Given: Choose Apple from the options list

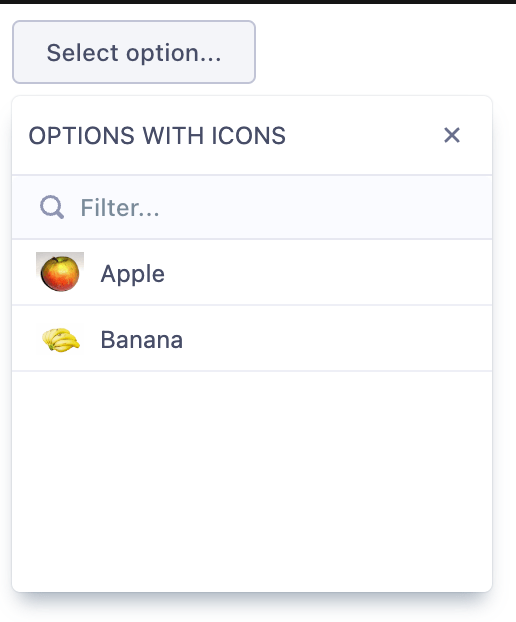Looking at the screenshot, I should (252, 272).
